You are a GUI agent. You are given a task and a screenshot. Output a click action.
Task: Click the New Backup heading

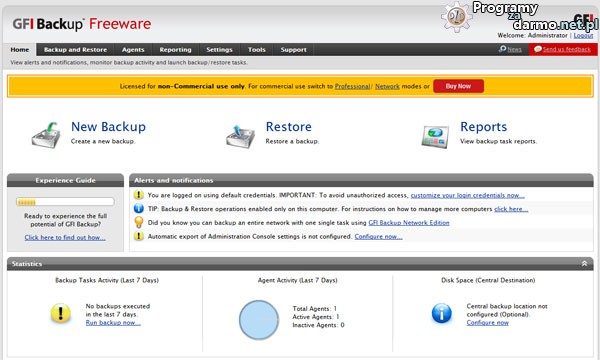point(108,127)
